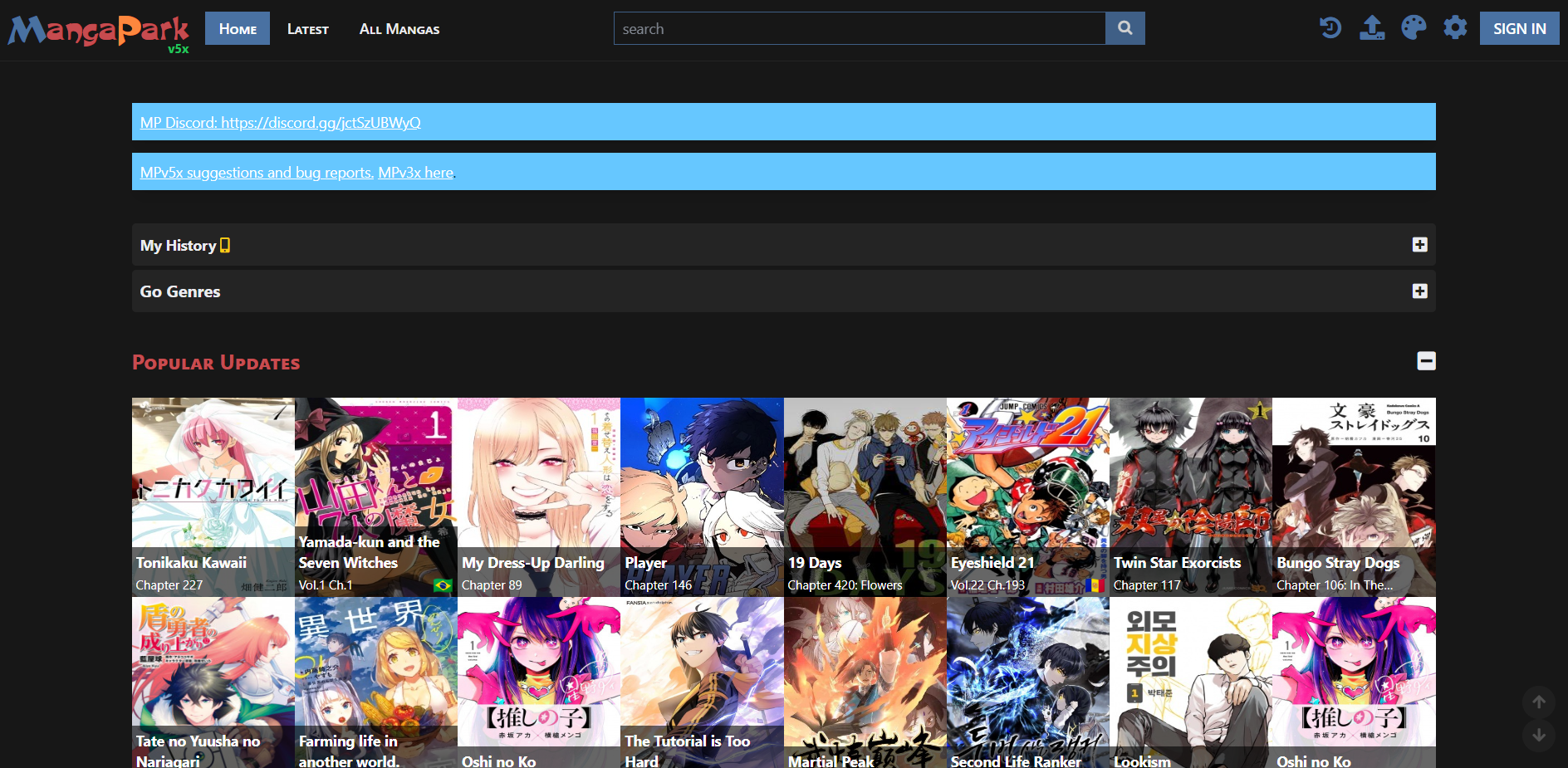Click the Sign In button

point(1519,28)
